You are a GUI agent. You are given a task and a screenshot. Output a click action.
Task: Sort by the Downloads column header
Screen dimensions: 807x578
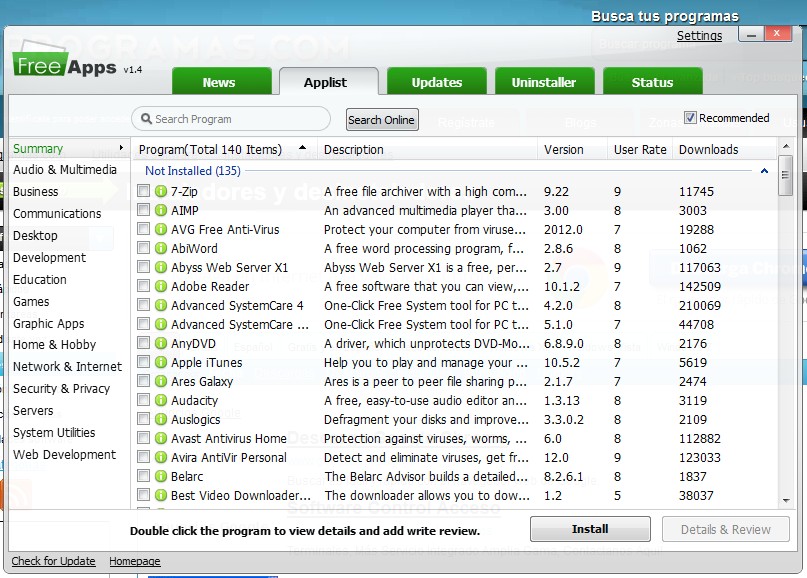pyautogui.click(x=709, y=149)
